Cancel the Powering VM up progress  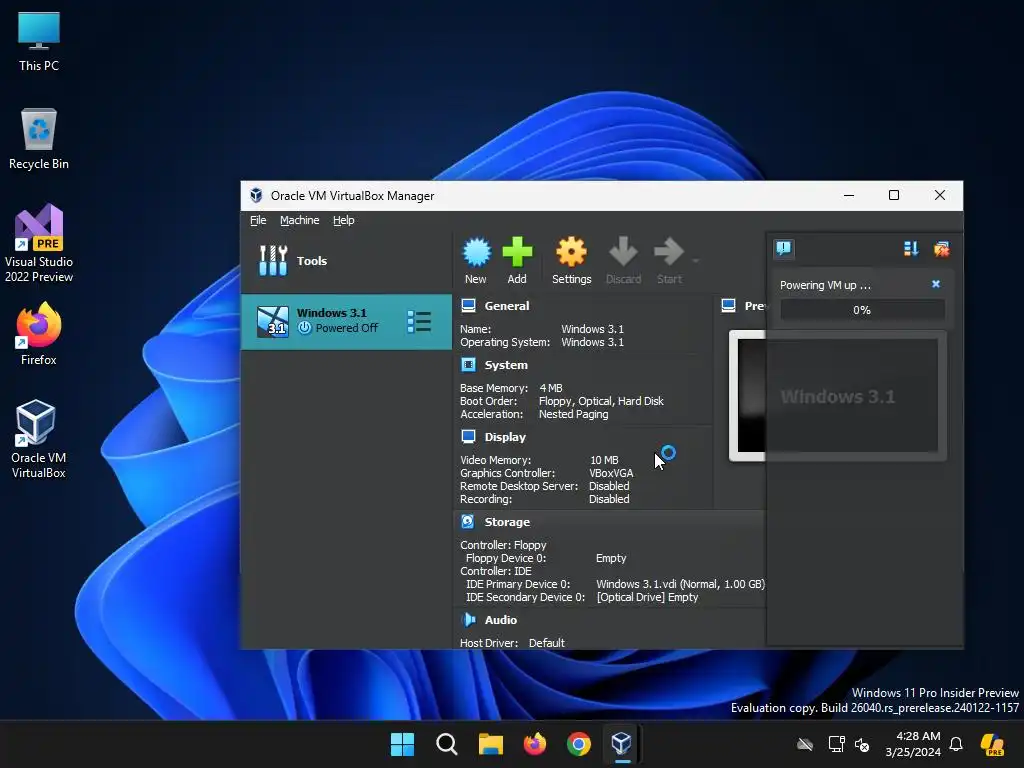coord(936,284)
